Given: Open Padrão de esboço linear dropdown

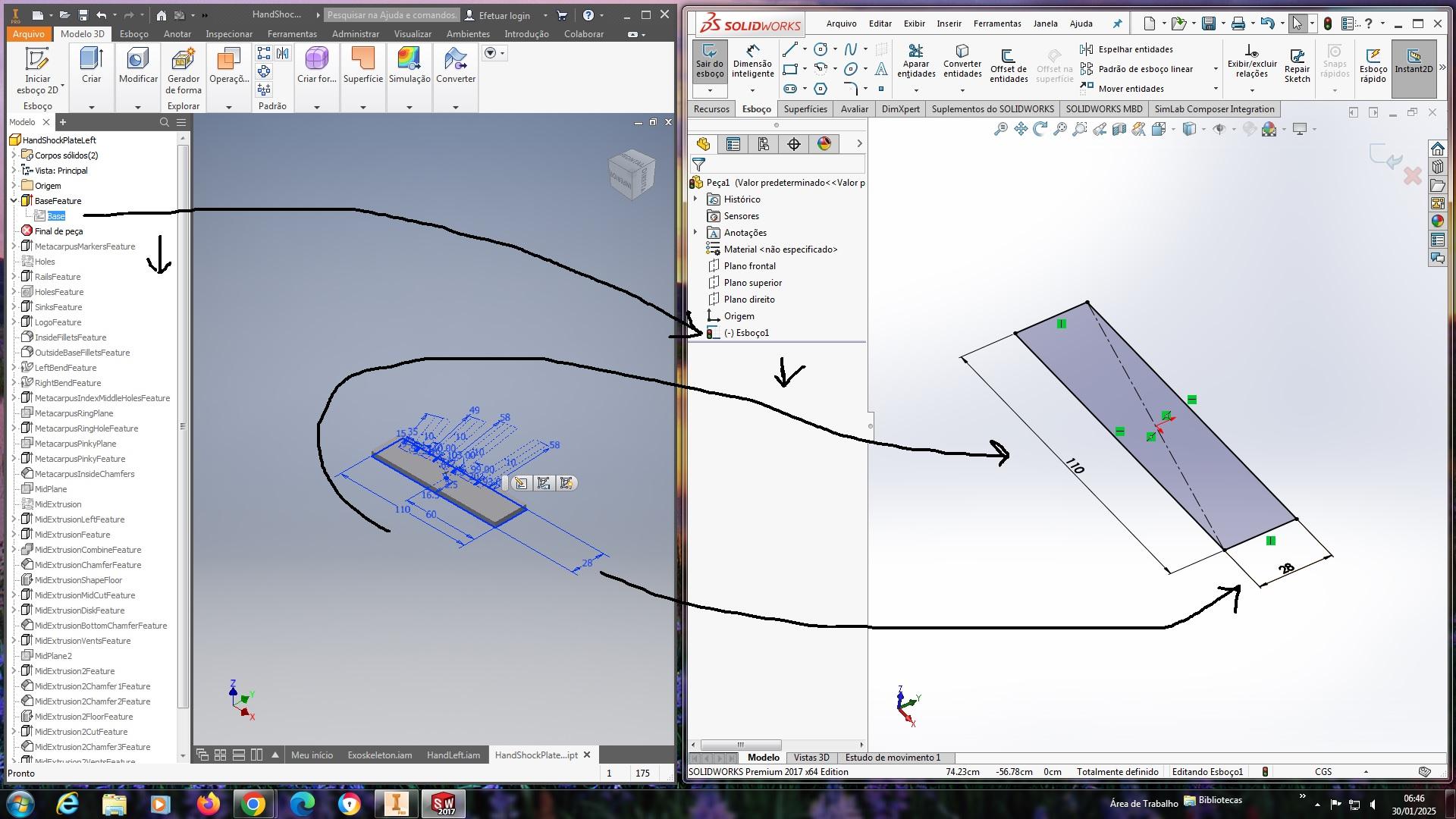Looking at the screenshot, I should (x=1216, y=69).
